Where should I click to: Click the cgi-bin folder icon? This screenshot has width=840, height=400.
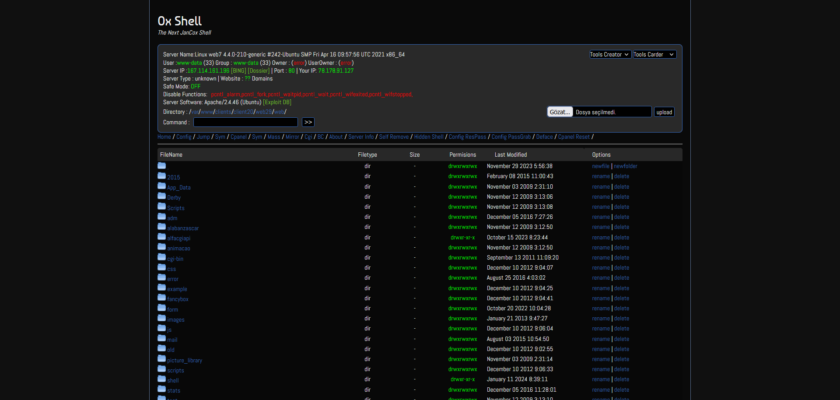(162, 257)
